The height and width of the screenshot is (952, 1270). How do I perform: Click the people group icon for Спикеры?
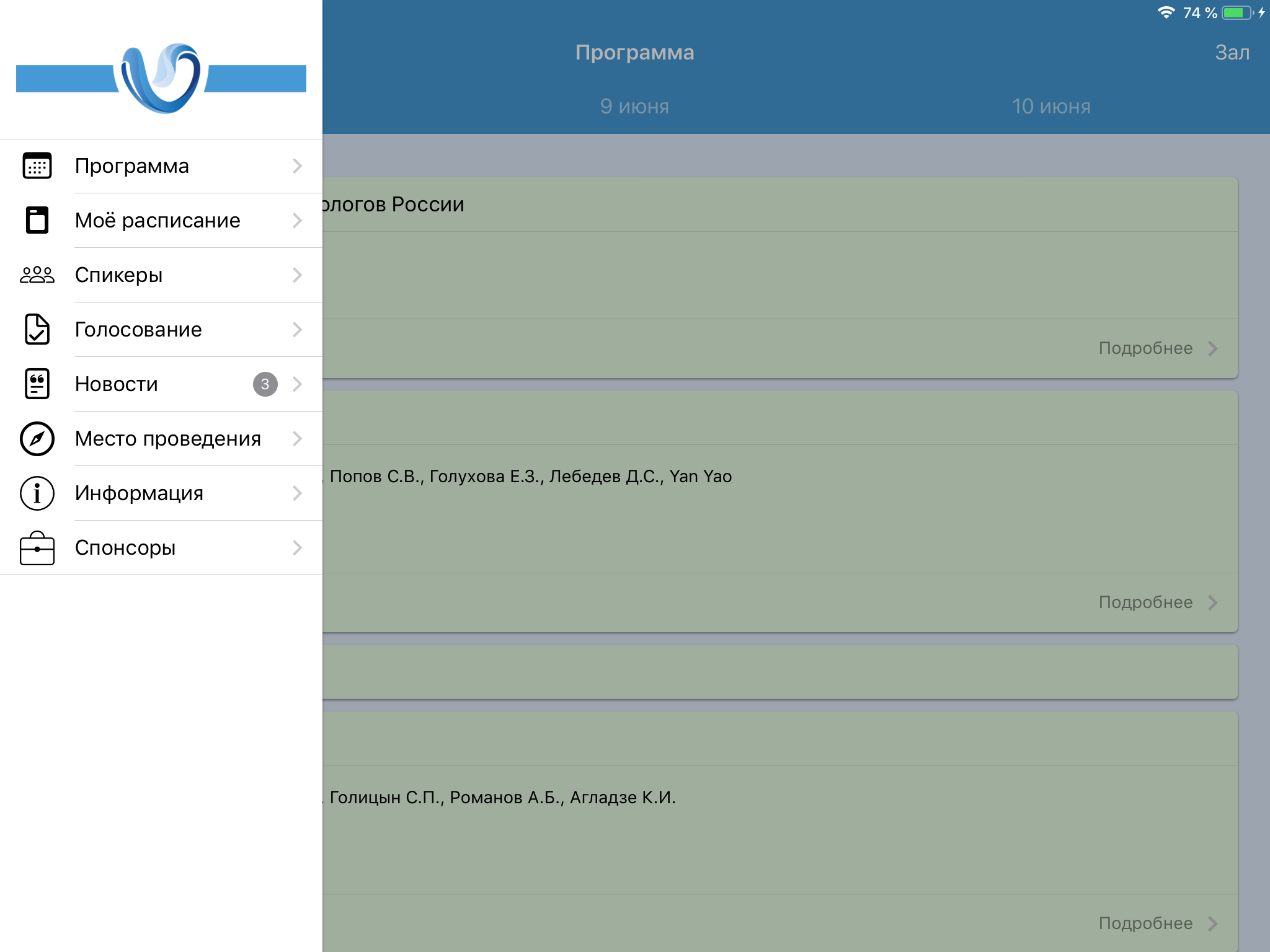(x=37, y=275)
